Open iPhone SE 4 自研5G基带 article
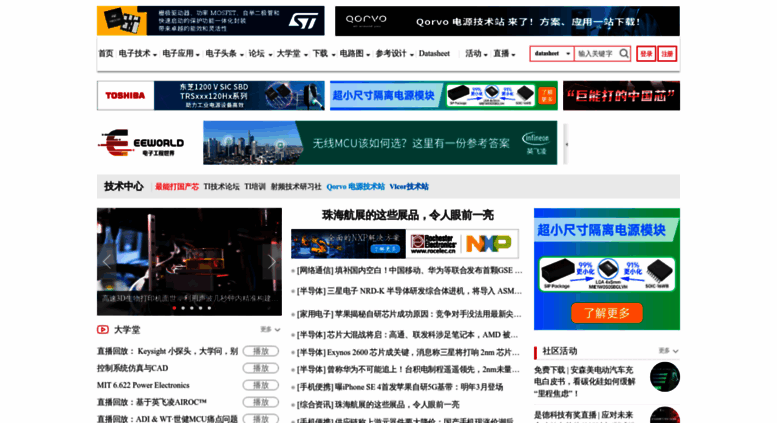 coord(400,387)
